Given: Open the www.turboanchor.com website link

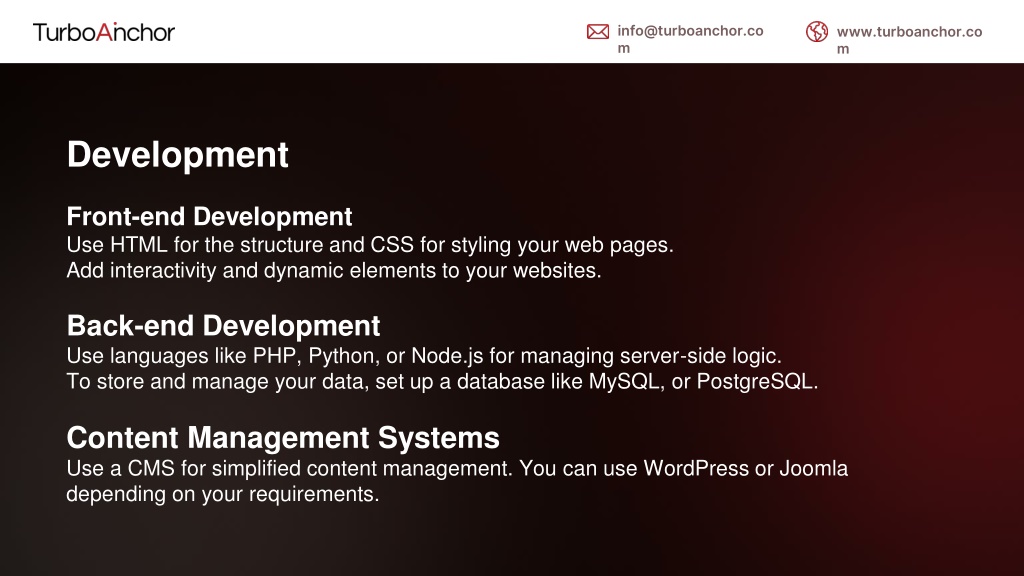Looking at the screenshot, I should pyautogui.click(x=909, y=40).
